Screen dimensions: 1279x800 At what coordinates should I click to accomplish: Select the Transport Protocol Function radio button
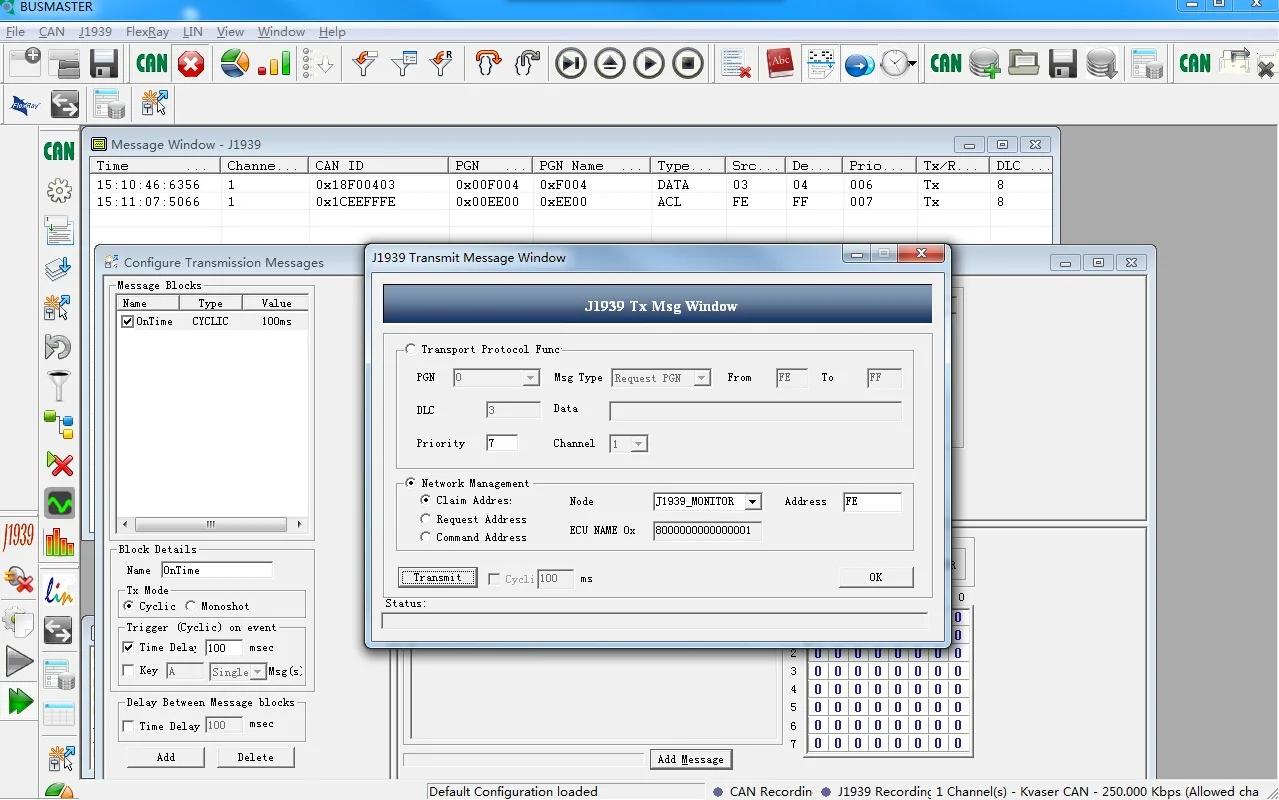click(x=410, y=349)
